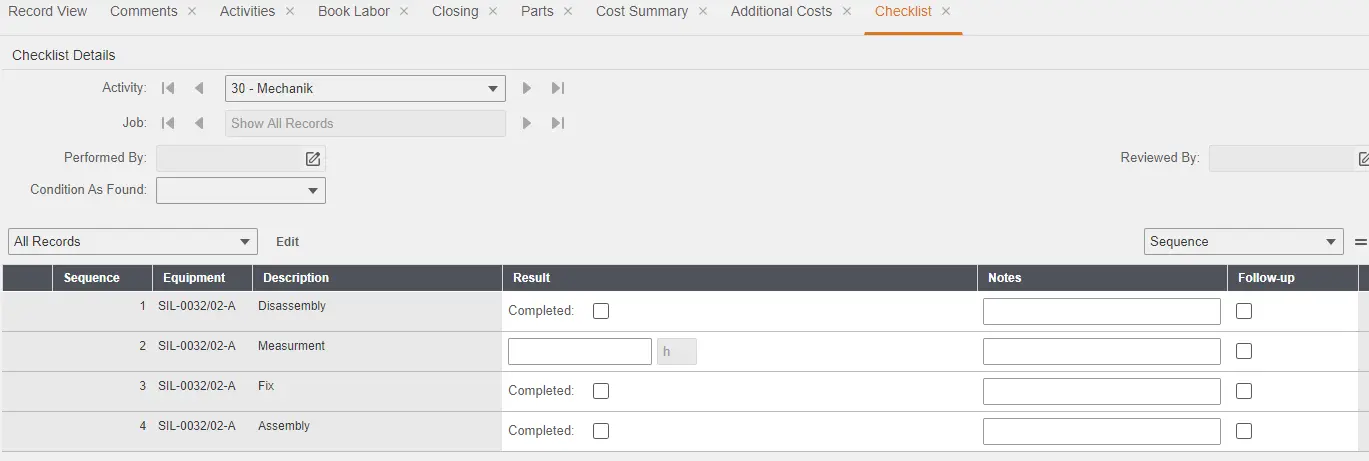
Task: Check Completed for Disassembly
Action: click(601, 311)
